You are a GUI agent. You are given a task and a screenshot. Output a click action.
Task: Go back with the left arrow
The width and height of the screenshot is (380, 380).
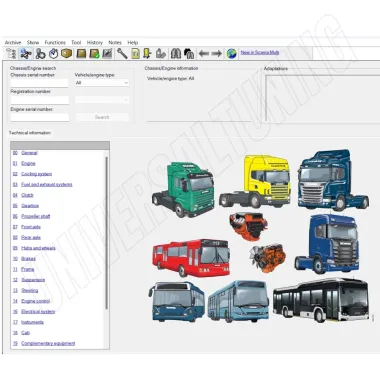pyautogui.click(x=203, y=53)
